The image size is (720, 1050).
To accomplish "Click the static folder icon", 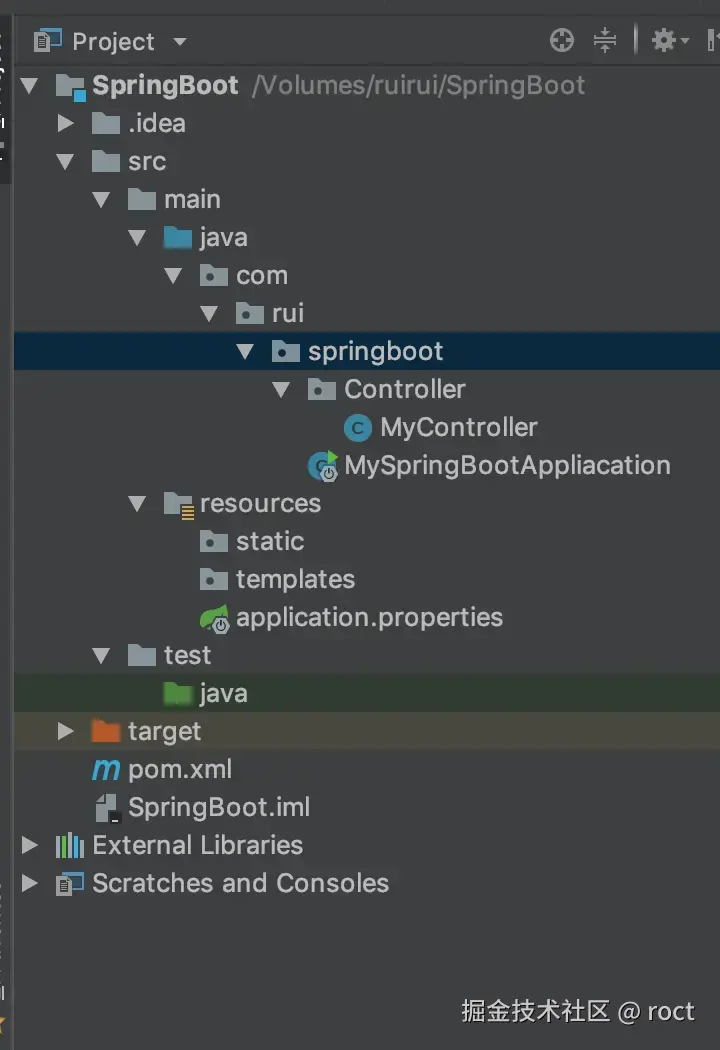I will click(214, 541).
